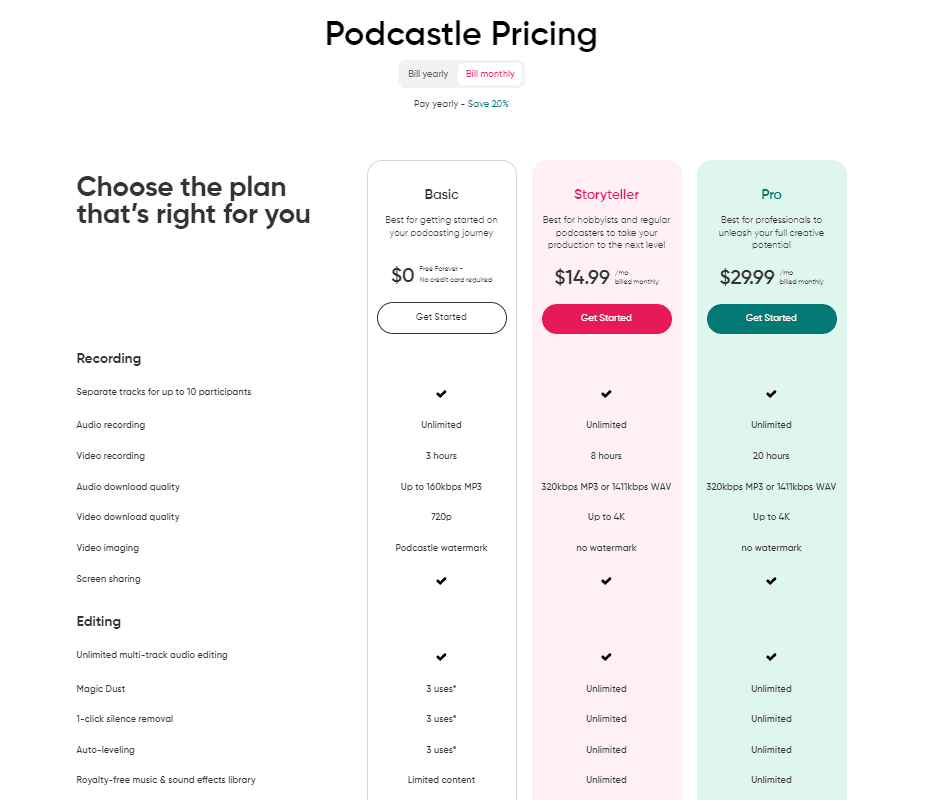The height and width of the screenshot is (800, 934).
Task: Click Pro checkmark for multi-track audio editing
Action: click(771, 657)
